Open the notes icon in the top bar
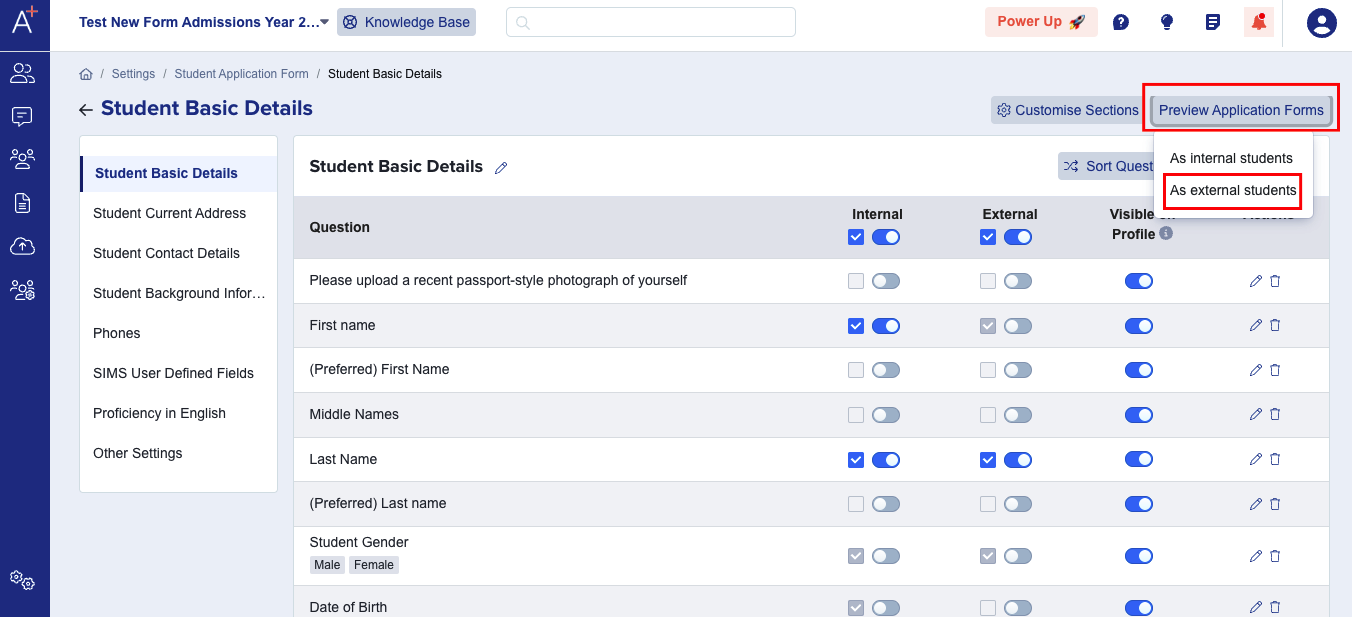Screen dimensions: 1352x617 click(1213, 22)
